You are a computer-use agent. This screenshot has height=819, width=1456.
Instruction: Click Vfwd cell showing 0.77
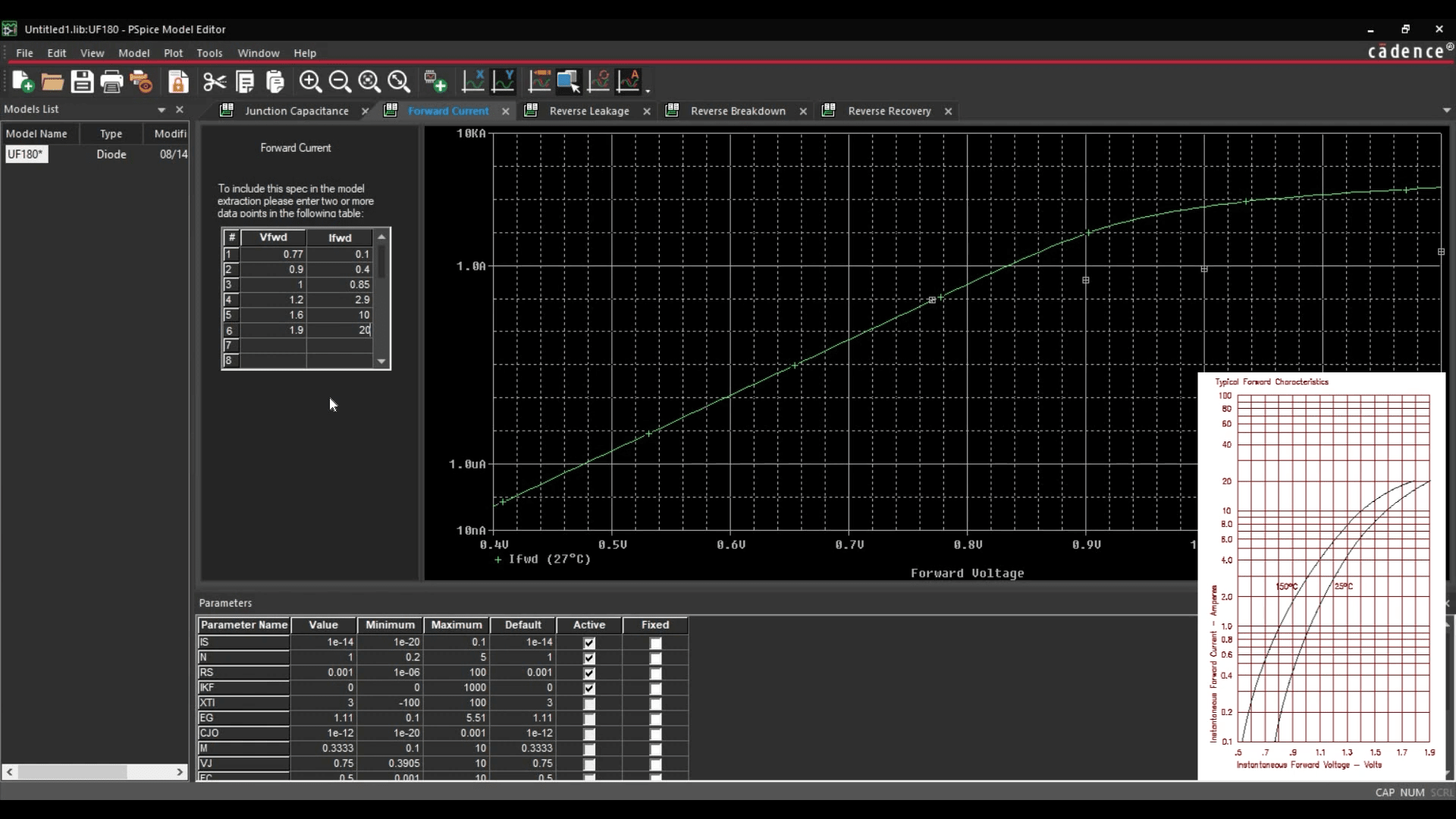pos(274,255)
